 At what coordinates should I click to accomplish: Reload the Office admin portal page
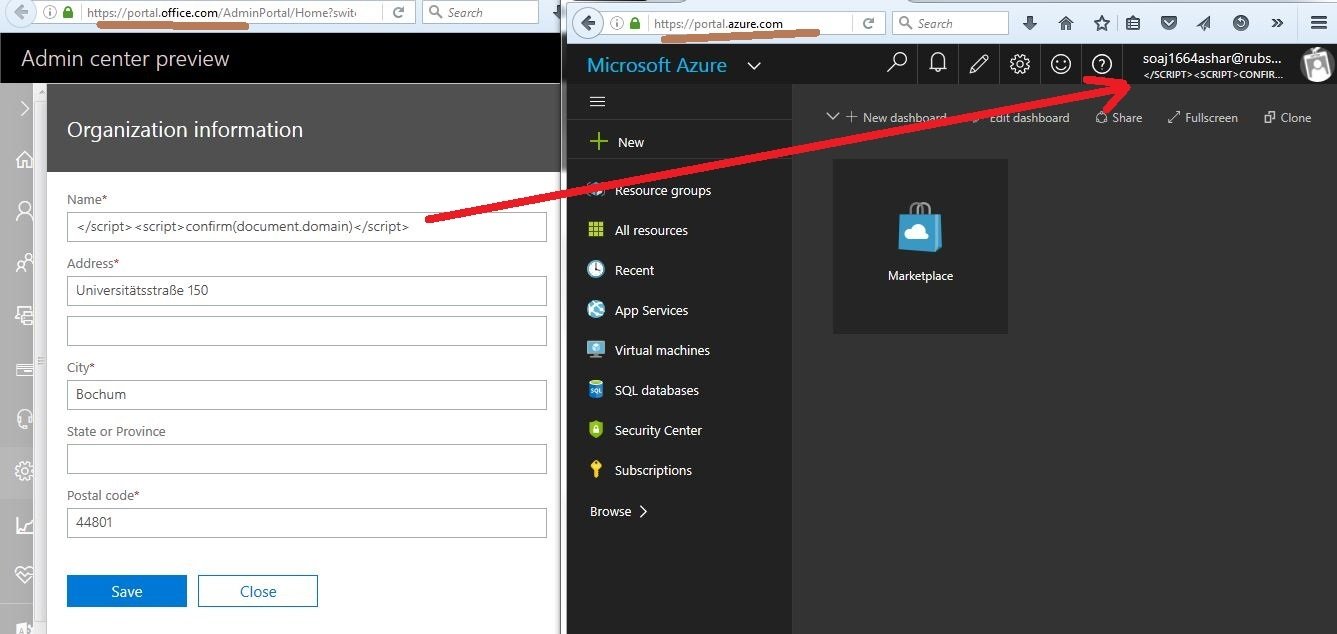pyautogui.click(x=398, y=13)
